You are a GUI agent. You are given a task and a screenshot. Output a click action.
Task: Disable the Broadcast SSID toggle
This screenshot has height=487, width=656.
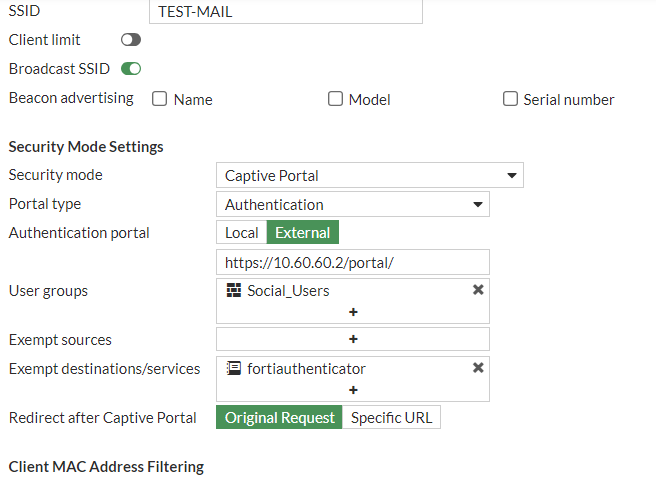click(x=131, y=69)
